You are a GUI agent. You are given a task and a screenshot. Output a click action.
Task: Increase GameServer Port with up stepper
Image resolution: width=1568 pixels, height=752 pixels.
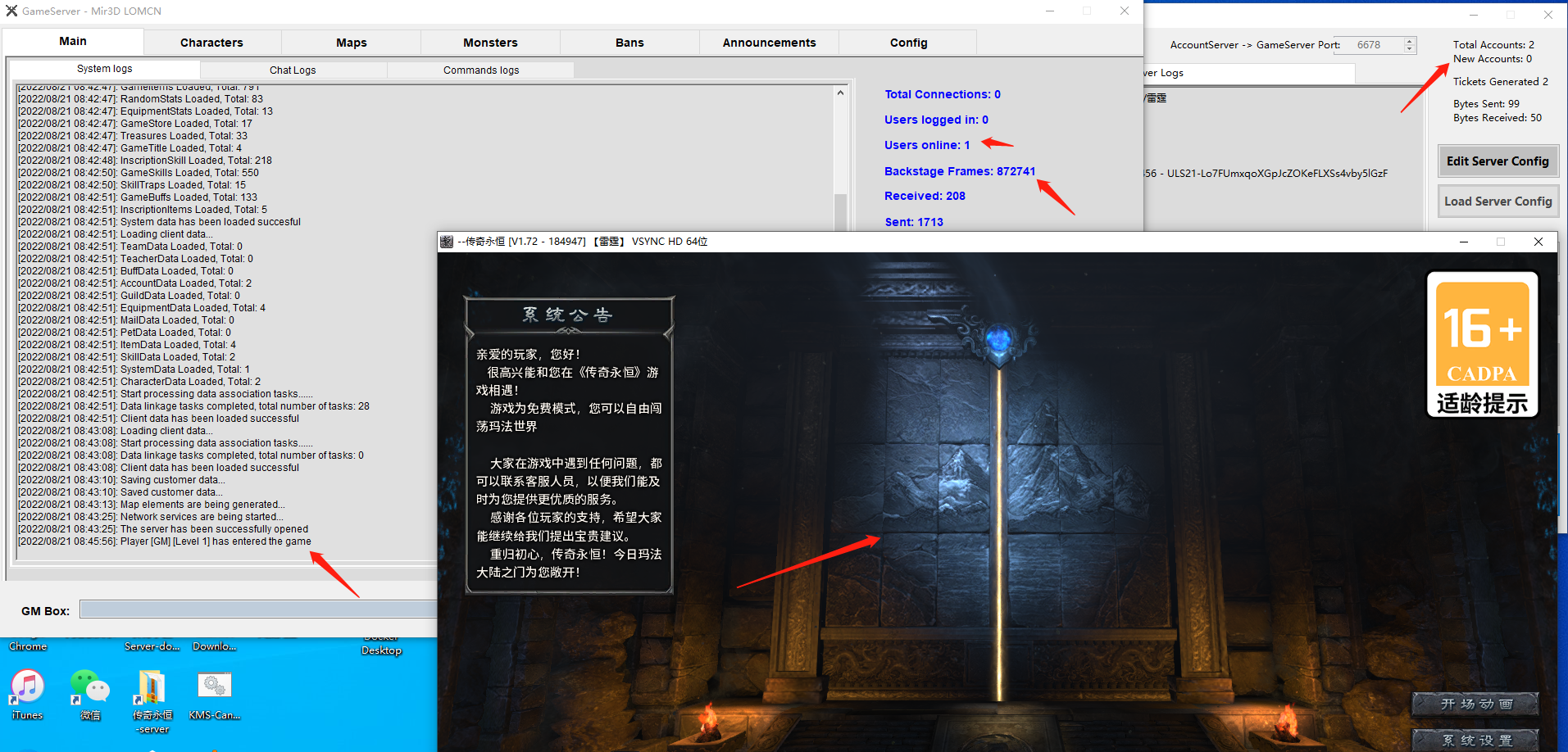click(1410, 41)
